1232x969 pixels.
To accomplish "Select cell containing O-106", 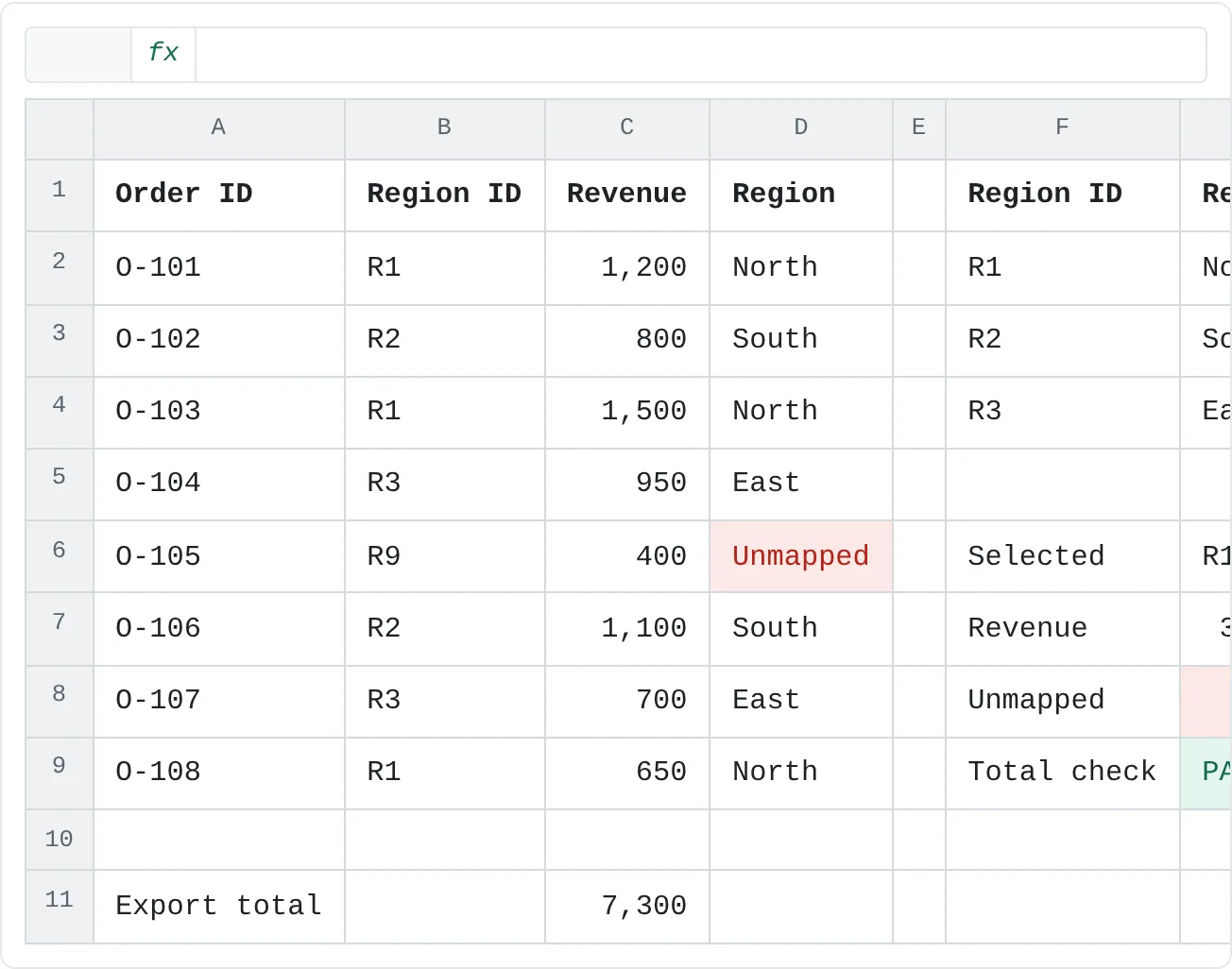I will pos(219,629).
